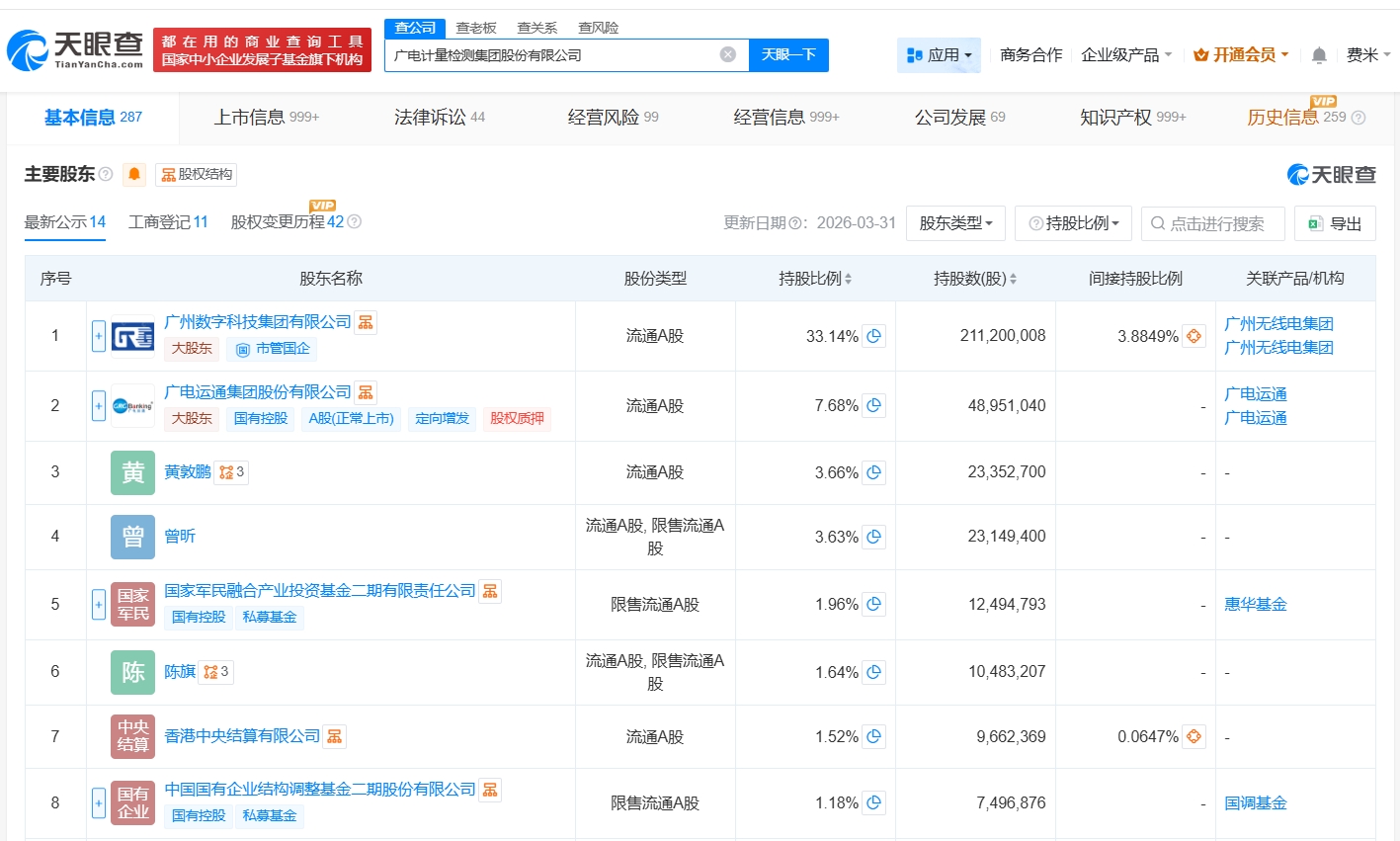Open the 费米 account menu
Viewport: 1400px width, 841px height.
(x=1368, y=55)
